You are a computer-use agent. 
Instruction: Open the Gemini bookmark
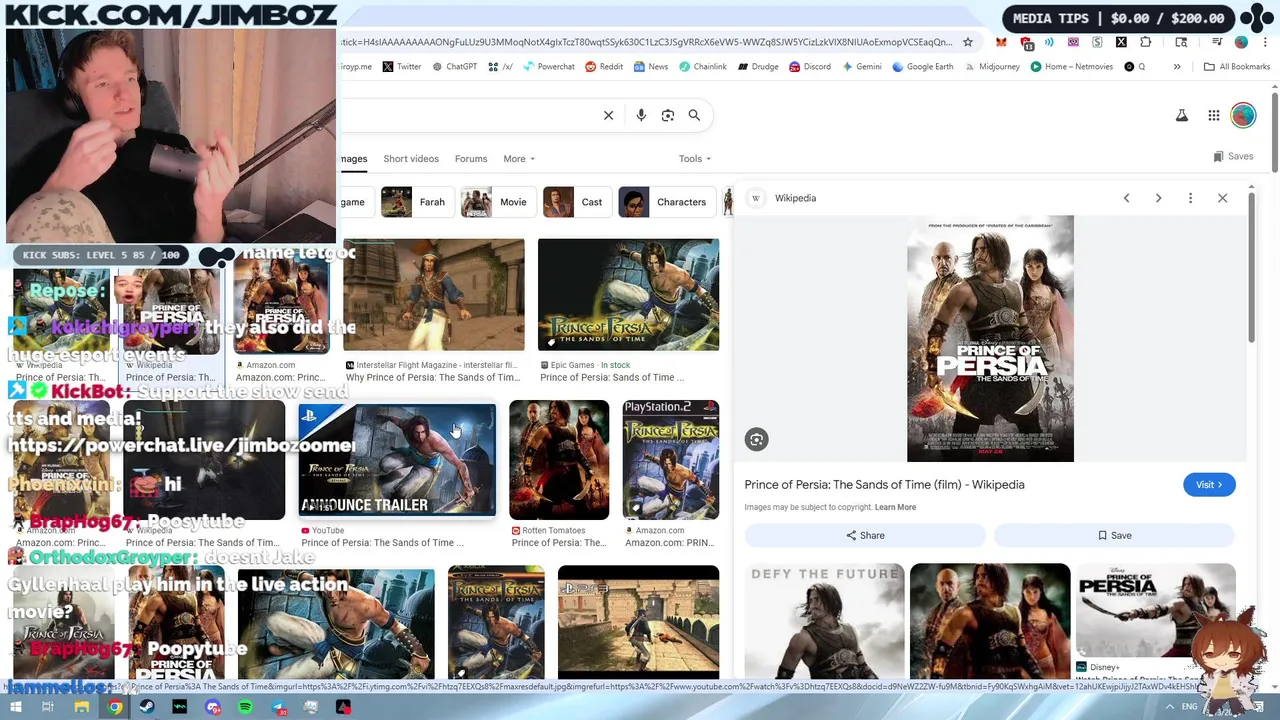(x=862, y=67)
